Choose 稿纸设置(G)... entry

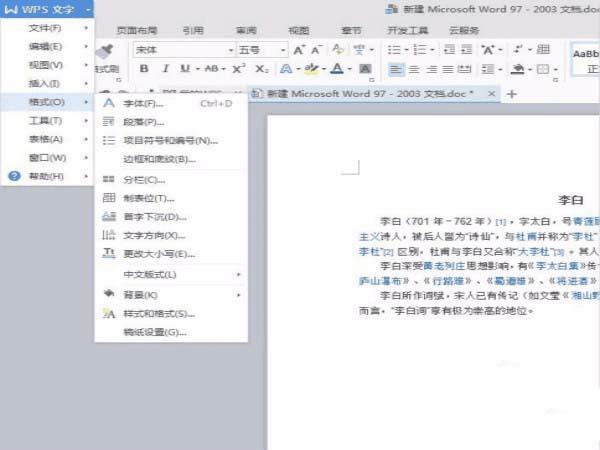pyautogui.click(x=171, y=332)
